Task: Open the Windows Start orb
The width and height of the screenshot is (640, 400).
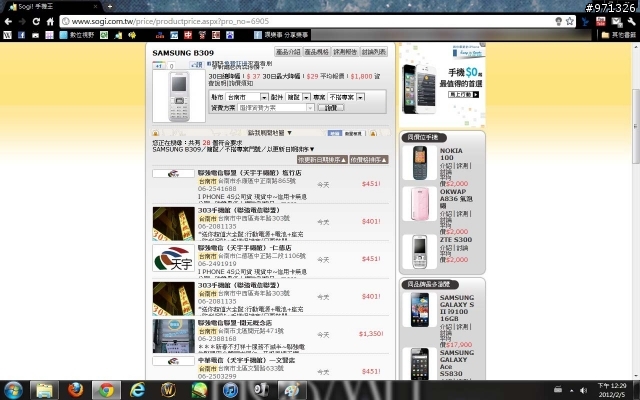Action: click(13, 390)
